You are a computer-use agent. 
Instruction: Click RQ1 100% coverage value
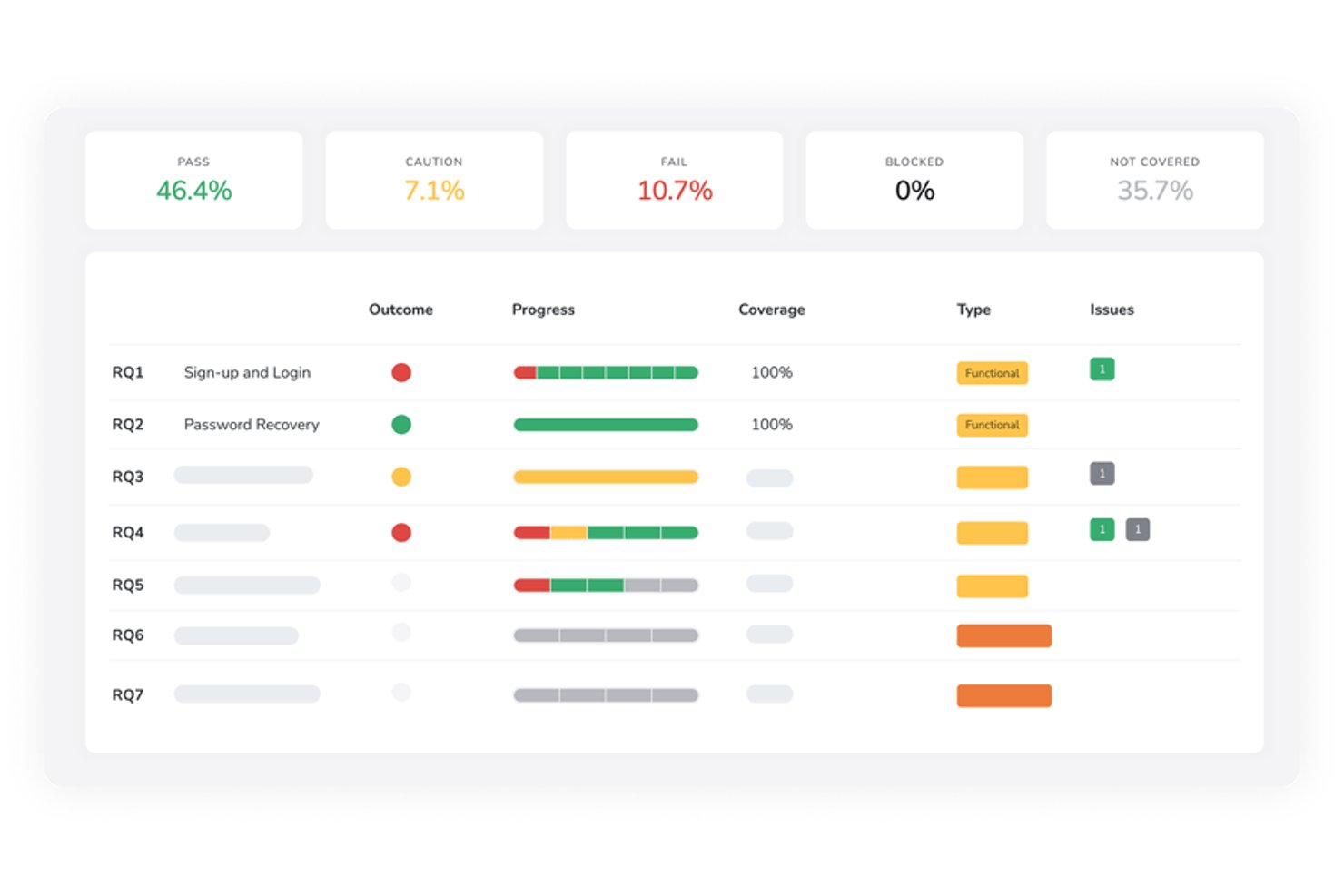point(772,372)
